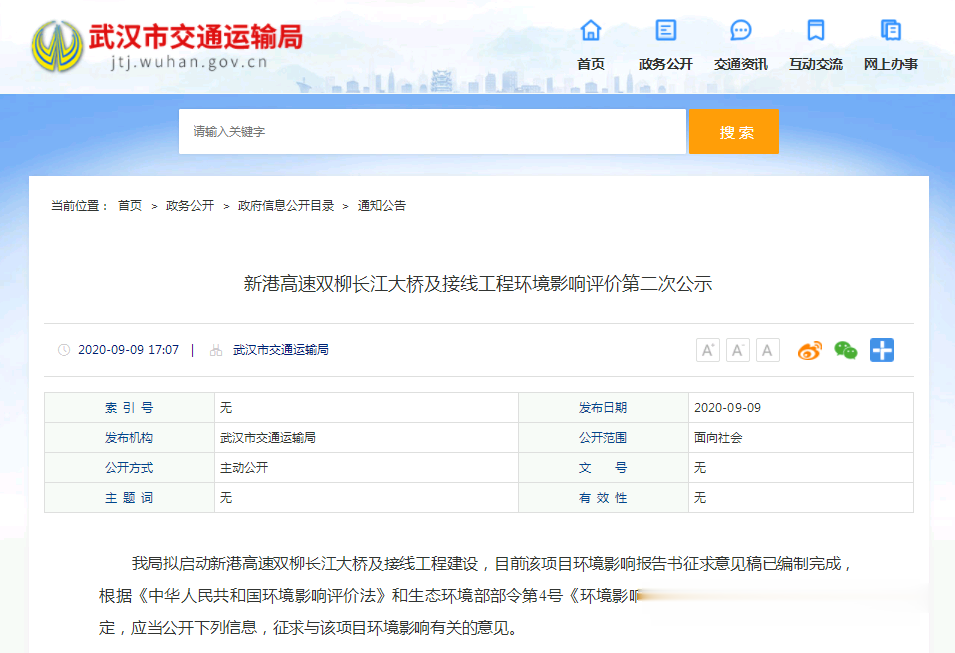The height and width of the screenshot is (653, 955).
Task: Click the 武汉市交通运输局 source link
Action: click(281, 349)
